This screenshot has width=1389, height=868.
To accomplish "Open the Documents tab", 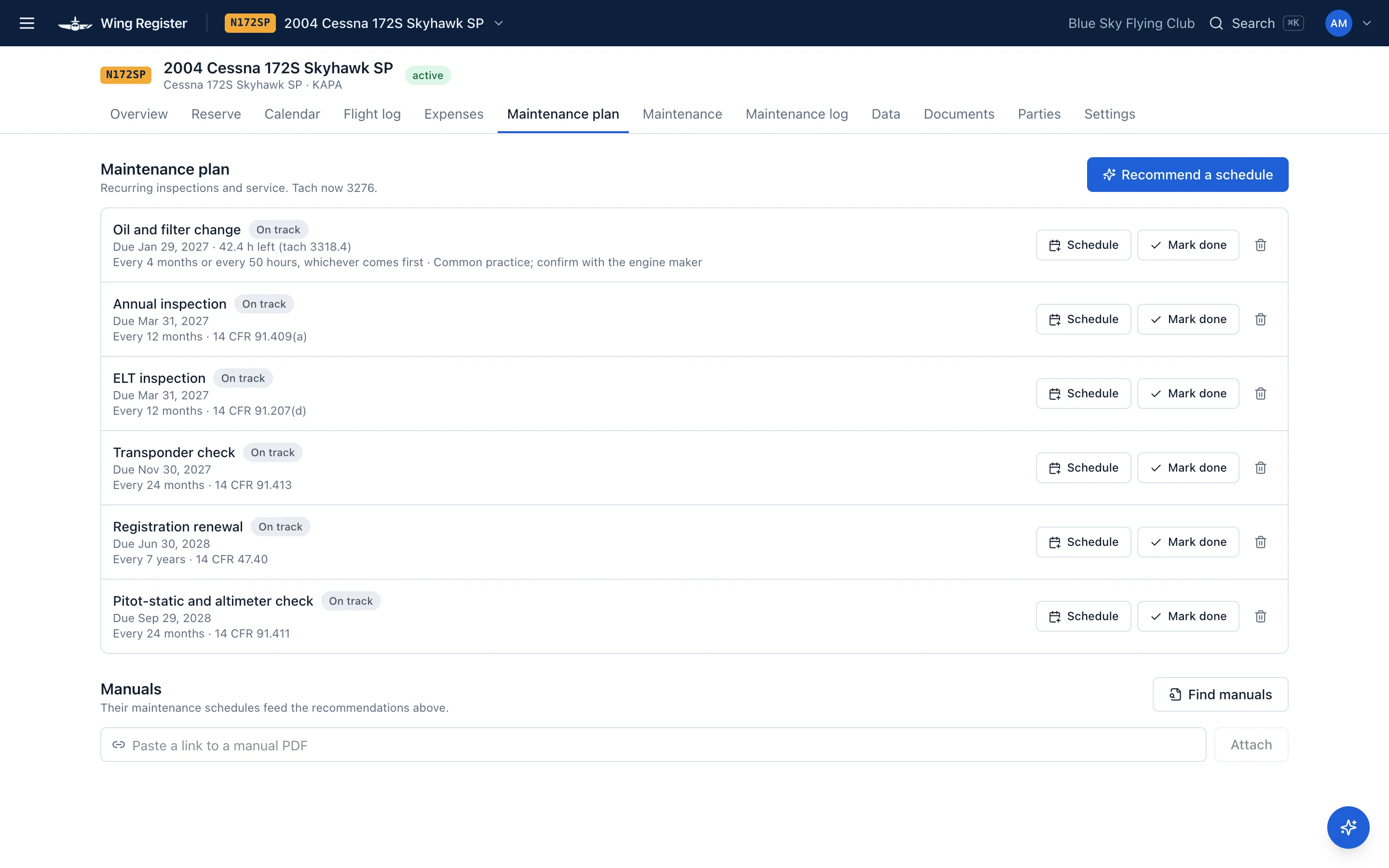I will tap(958, 114).
